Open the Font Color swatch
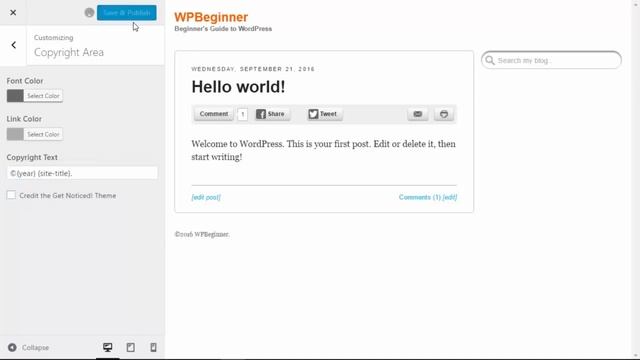The image size is (640, 360). pyautogui.click(x=15, y=96)
